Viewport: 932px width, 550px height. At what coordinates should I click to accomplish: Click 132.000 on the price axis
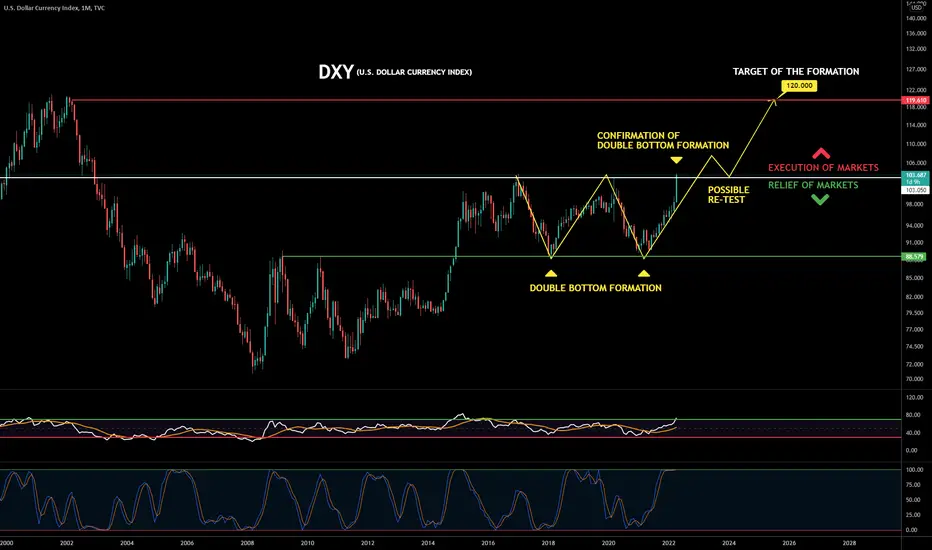tap(916, 49)
